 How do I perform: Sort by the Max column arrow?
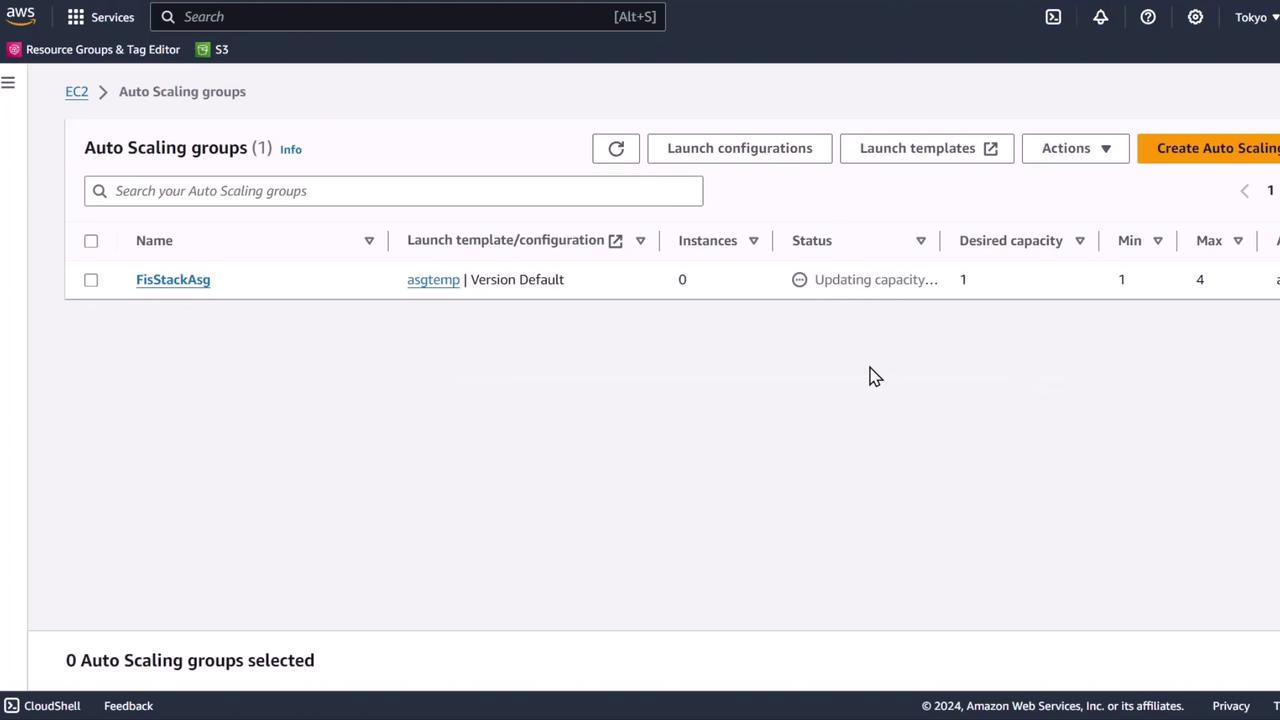pyautogui.click(x=1238, y=241)
